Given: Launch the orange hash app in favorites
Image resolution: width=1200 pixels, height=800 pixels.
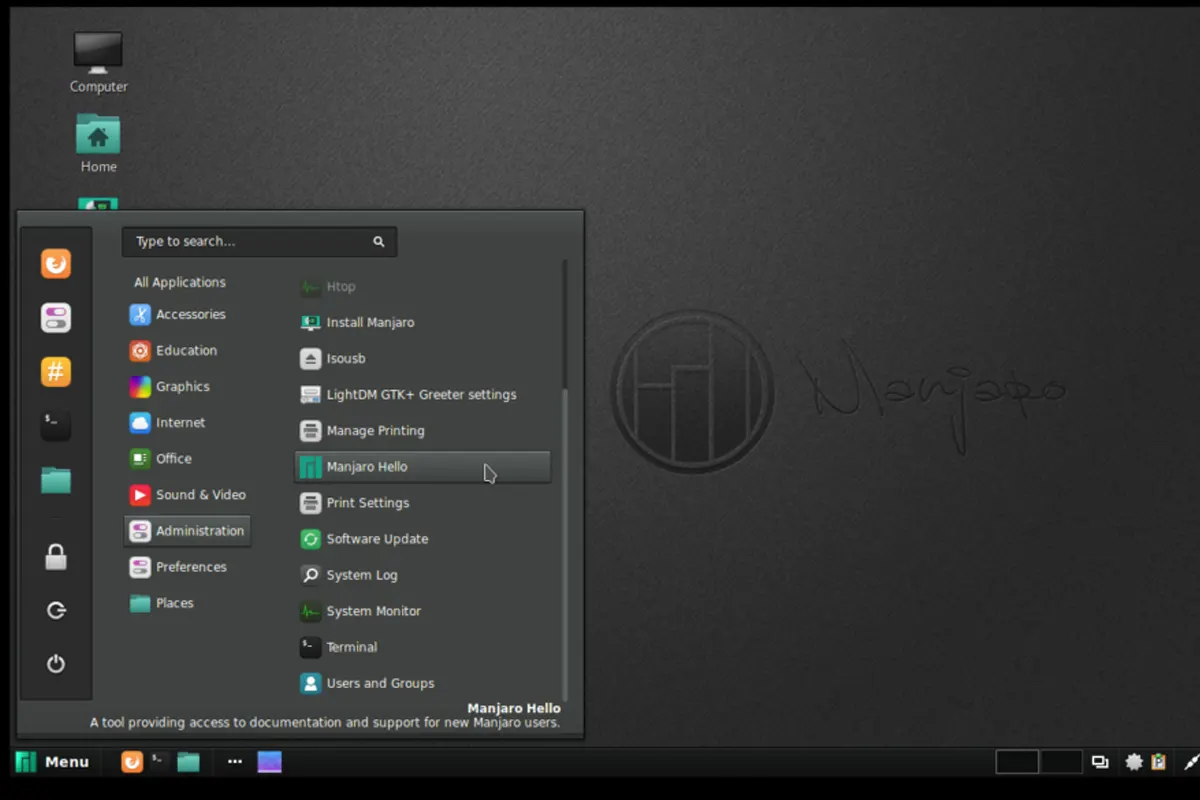Looking at the screenshot, I should tap(56, 372).
